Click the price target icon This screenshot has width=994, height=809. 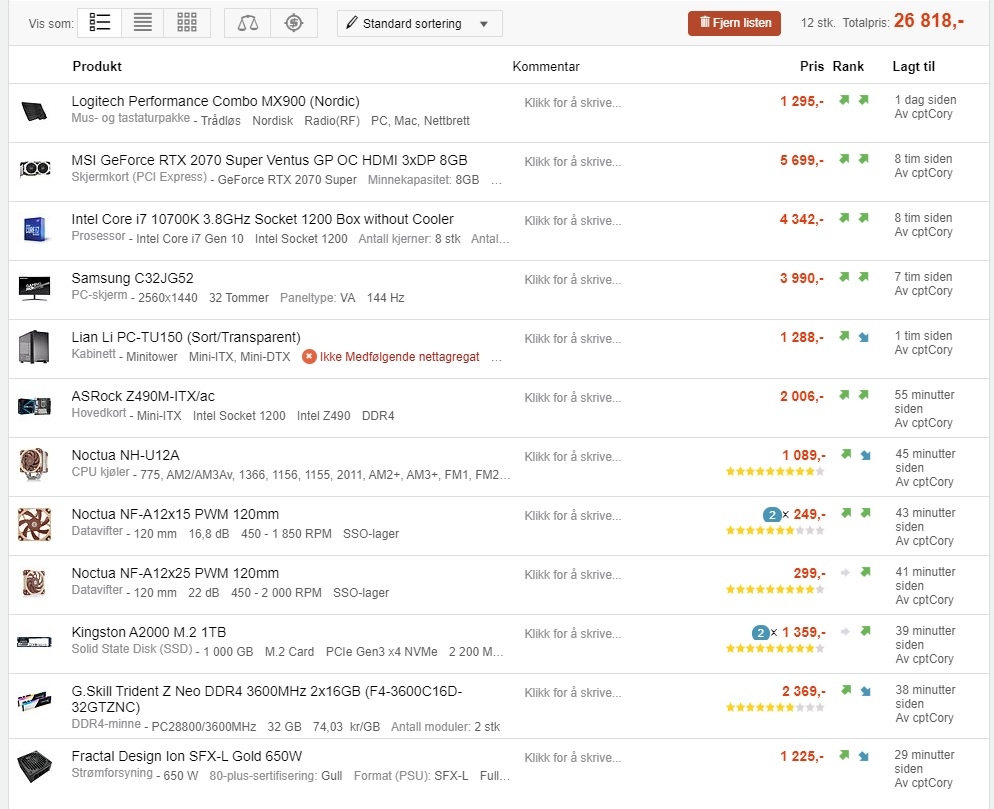click(x=294, y=23)
